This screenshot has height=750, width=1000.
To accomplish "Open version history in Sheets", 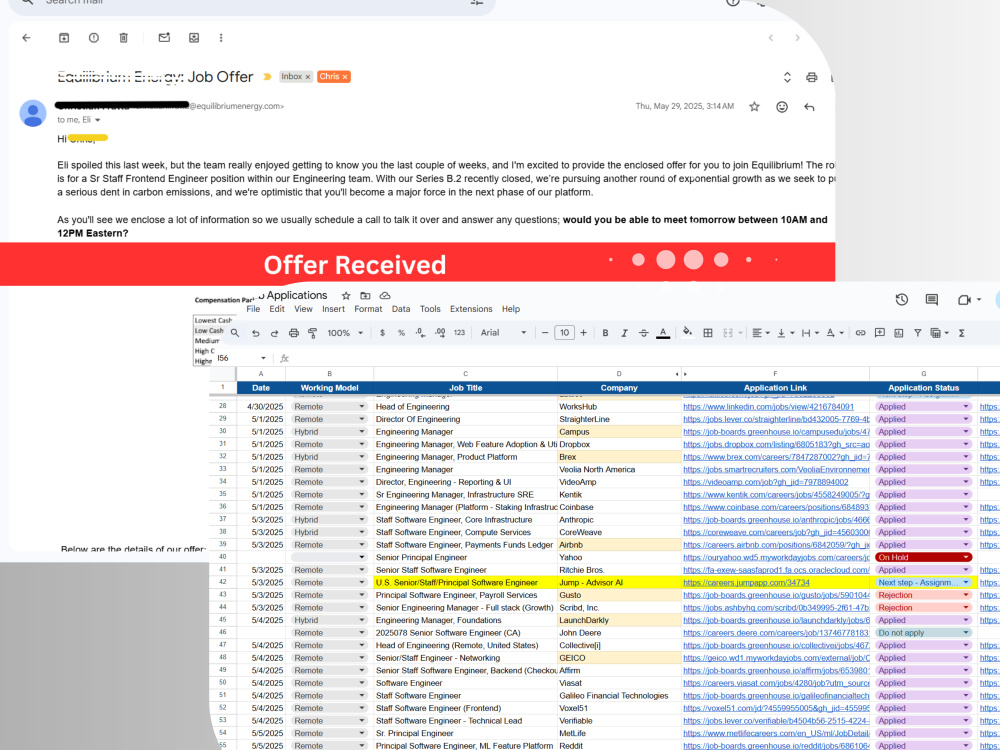I will click(x=901, y=300).
